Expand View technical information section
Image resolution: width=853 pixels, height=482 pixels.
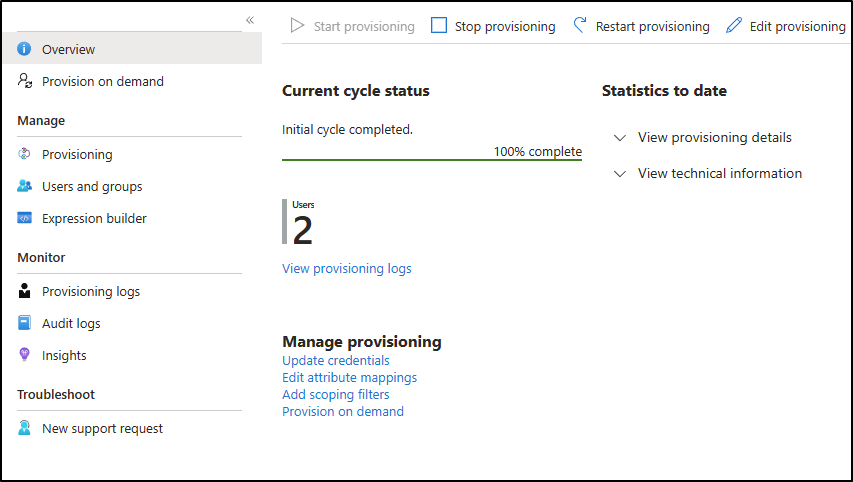620,173
